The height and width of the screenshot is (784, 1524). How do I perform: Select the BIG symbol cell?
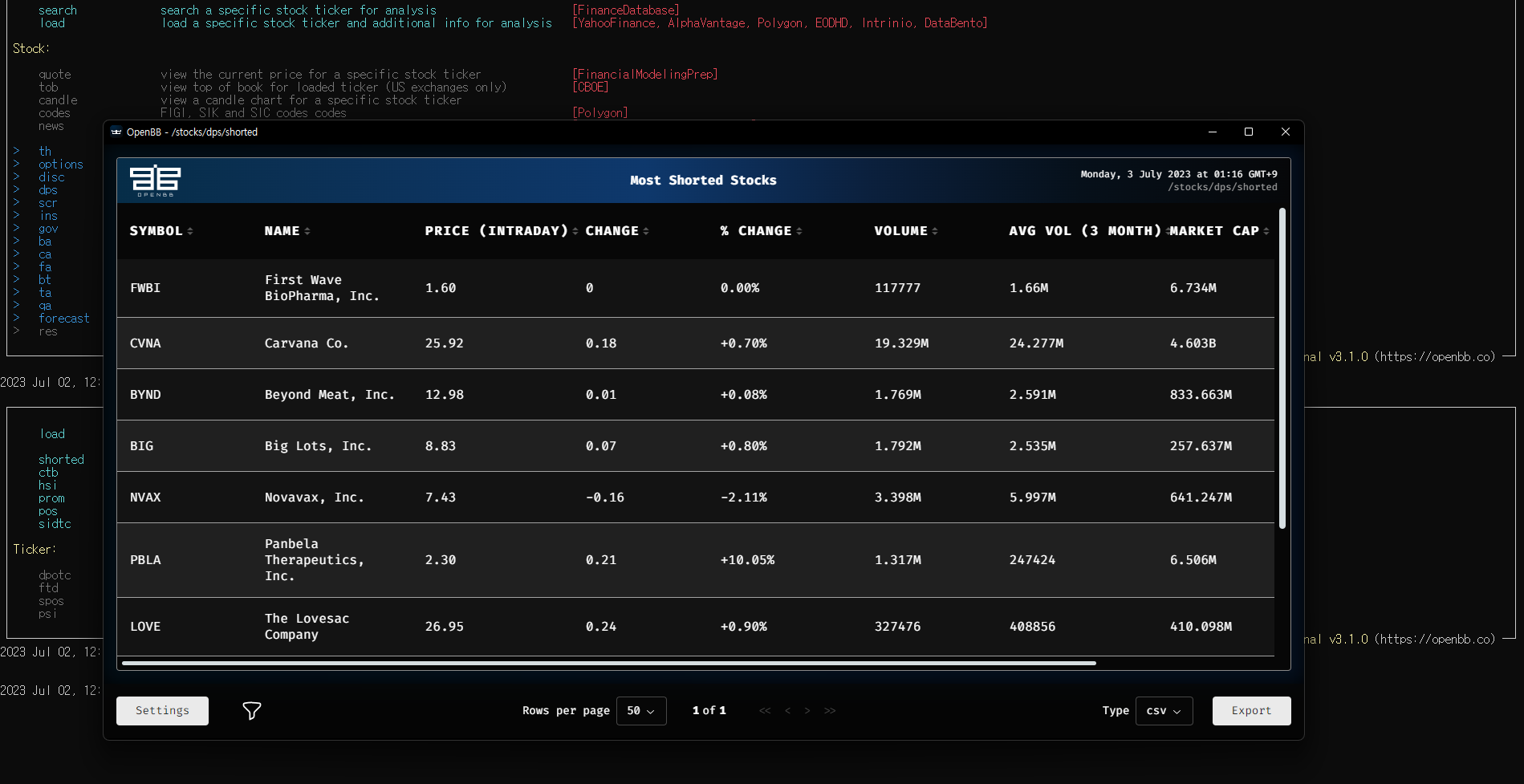click(x=141, y=446)
